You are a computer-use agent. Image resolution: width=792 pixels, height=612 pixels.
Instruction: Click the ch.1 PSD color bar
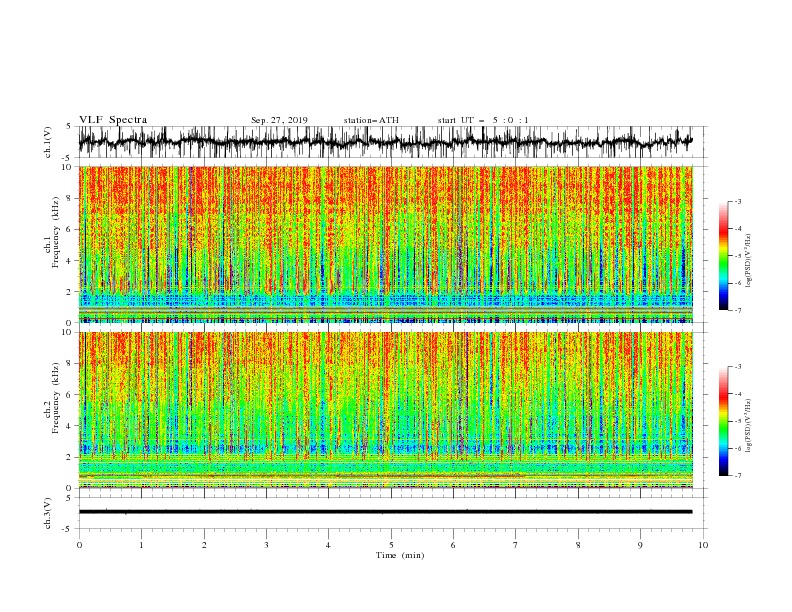724,256
